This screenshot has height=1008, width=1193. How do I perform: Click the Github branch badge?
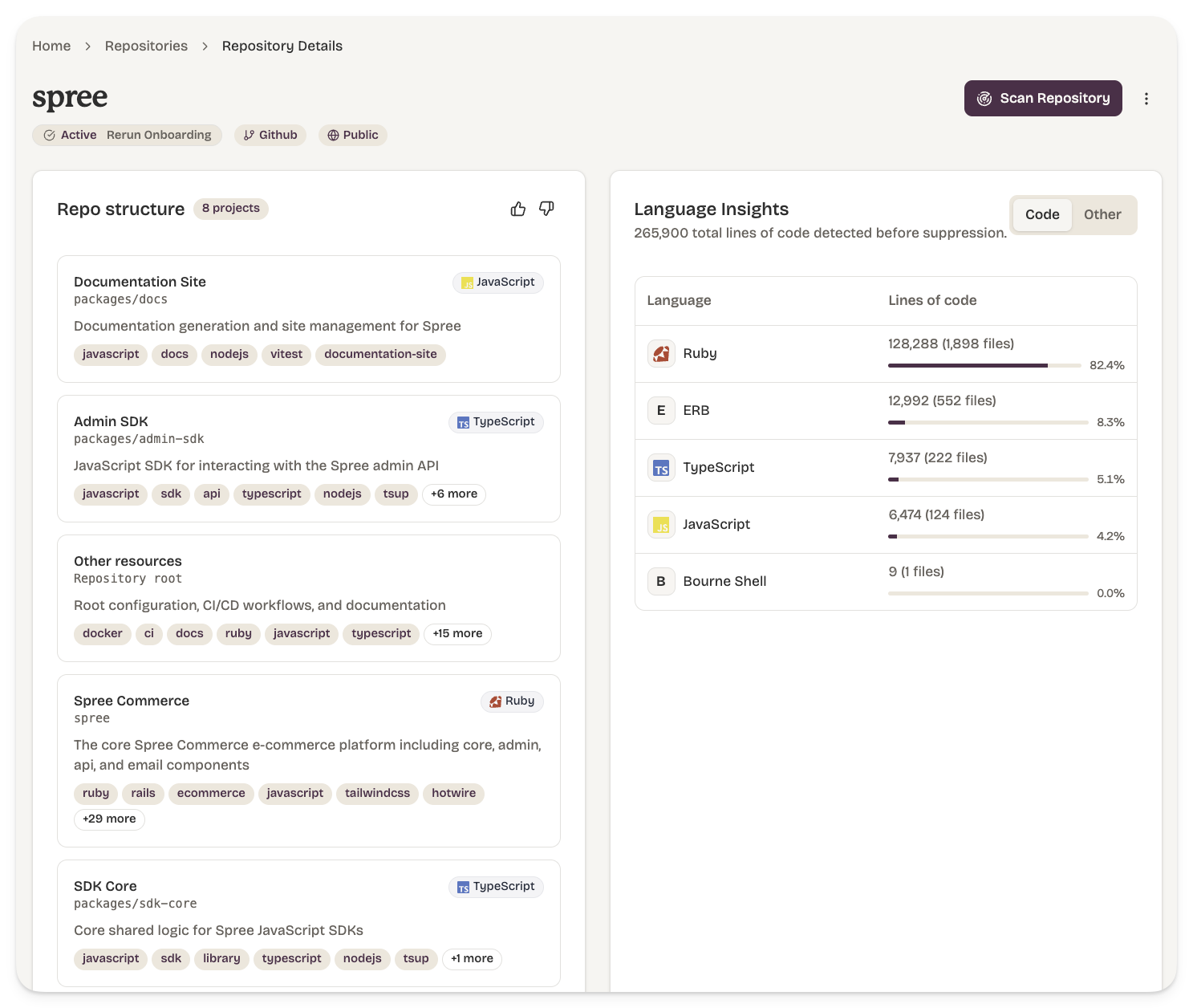(x=270, y=135)
